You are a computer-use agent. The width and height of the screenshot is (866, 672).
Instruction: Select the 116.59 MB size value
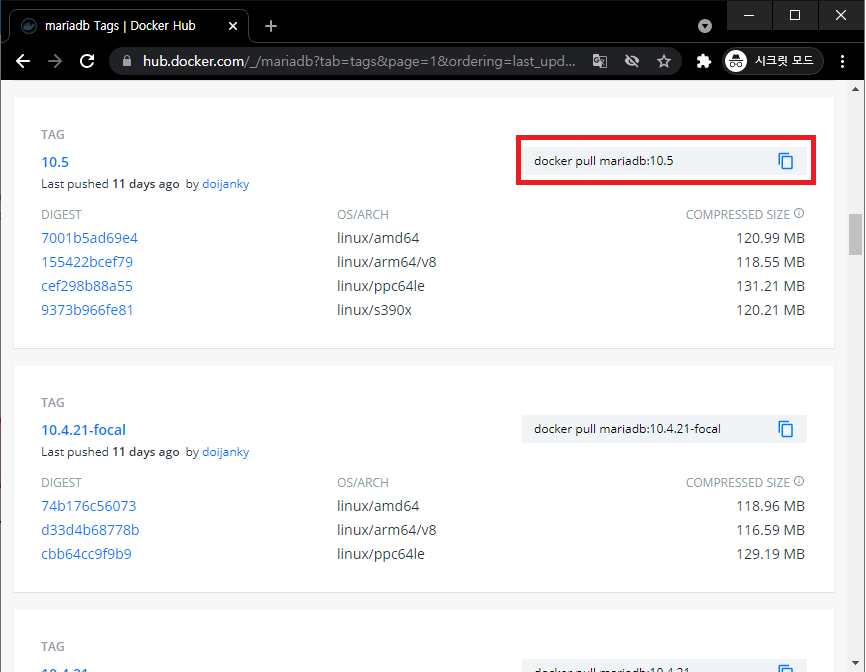(x=770, y=530)
